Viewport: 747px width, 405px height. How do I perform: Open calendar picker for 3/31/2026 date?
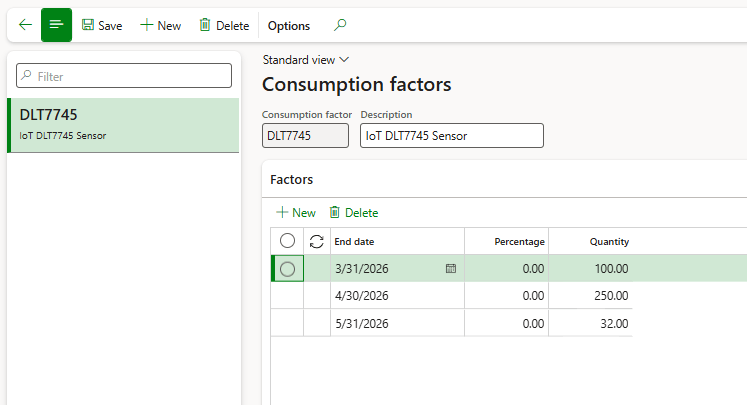click(x=451, y=269)
